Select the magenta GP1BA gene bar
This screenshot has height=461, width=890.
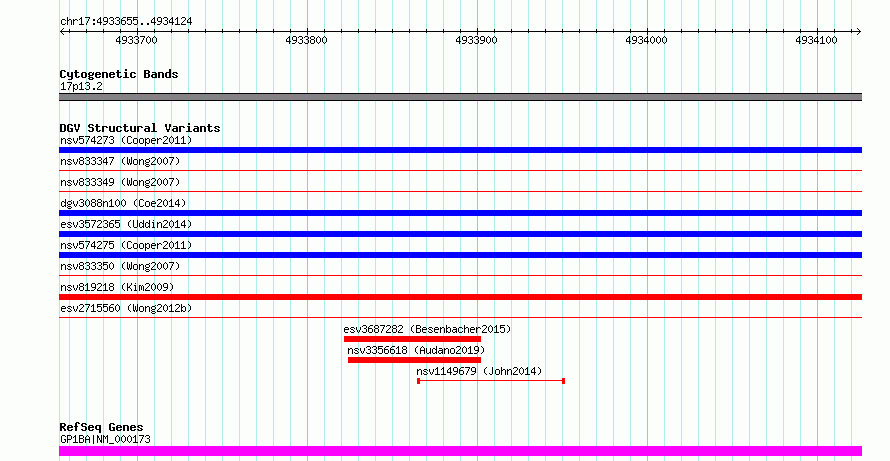[460, 451]
